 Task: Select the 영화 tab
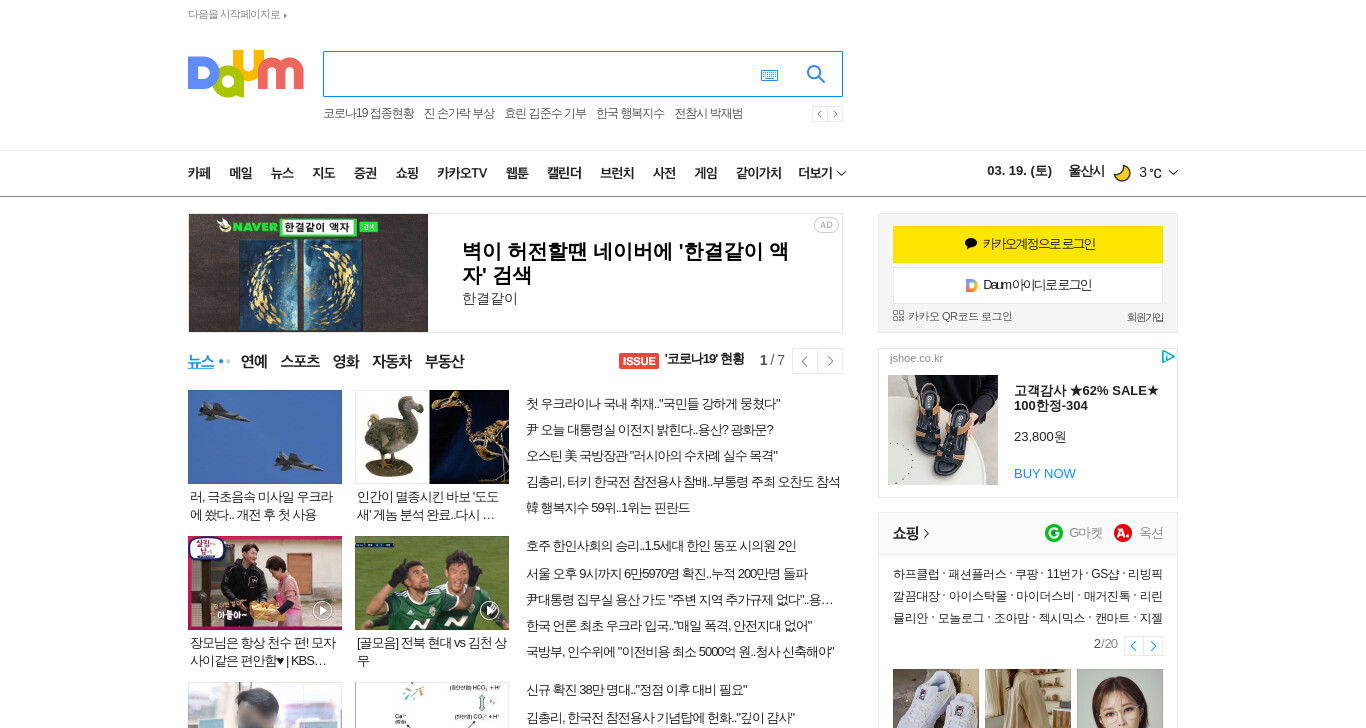[346, 361]
